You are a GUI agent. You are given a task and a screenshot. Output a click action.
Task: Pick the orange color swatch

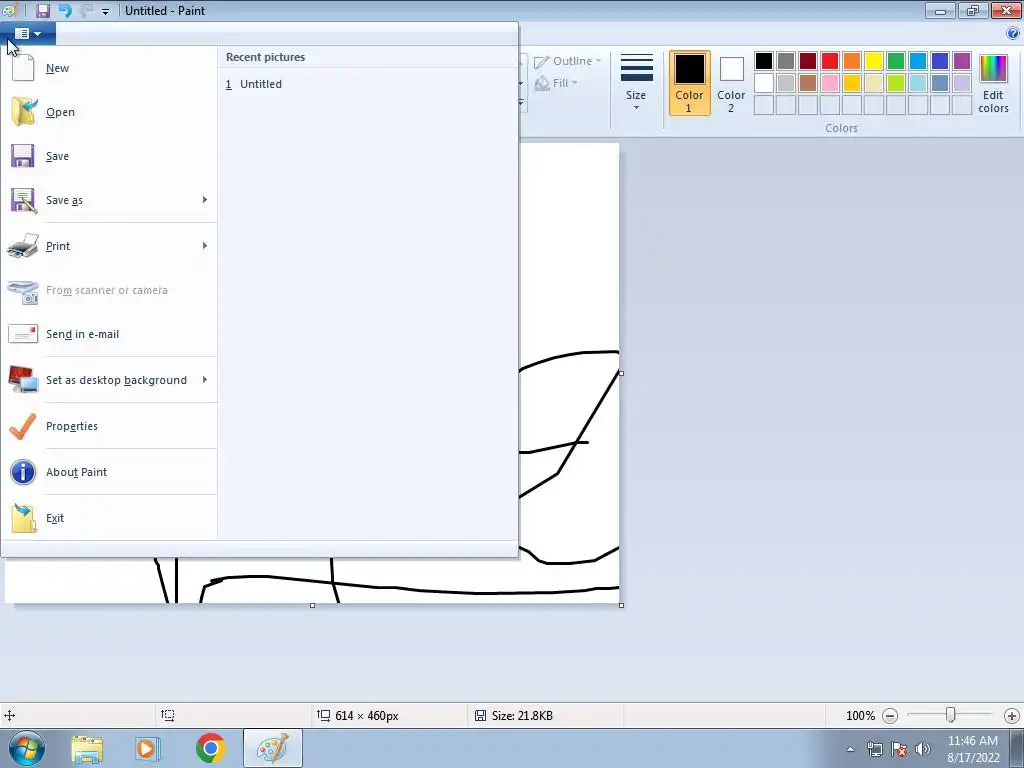852,61
